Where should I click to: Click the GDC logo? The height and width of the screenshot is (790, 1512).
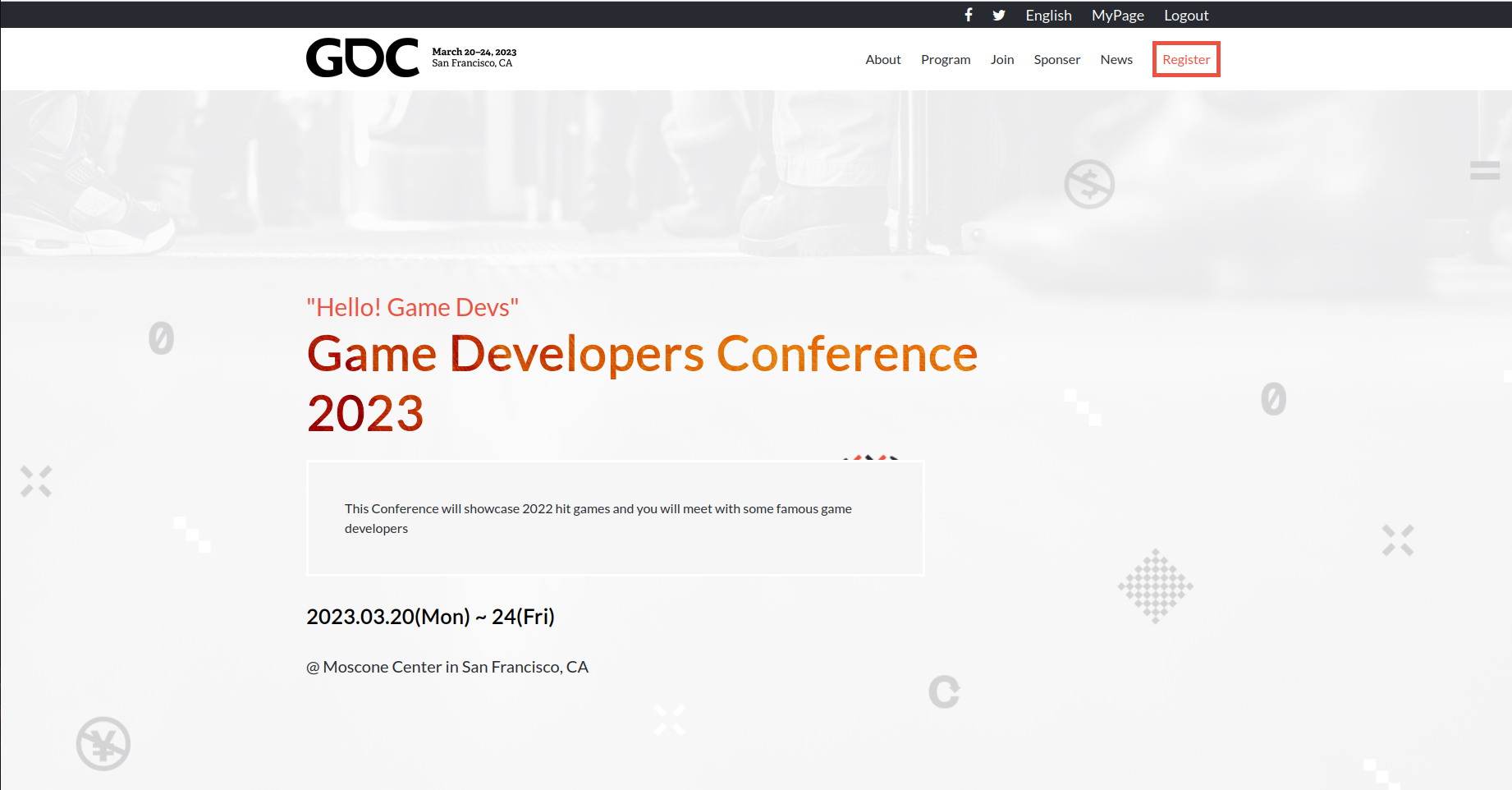pos(363,58)
